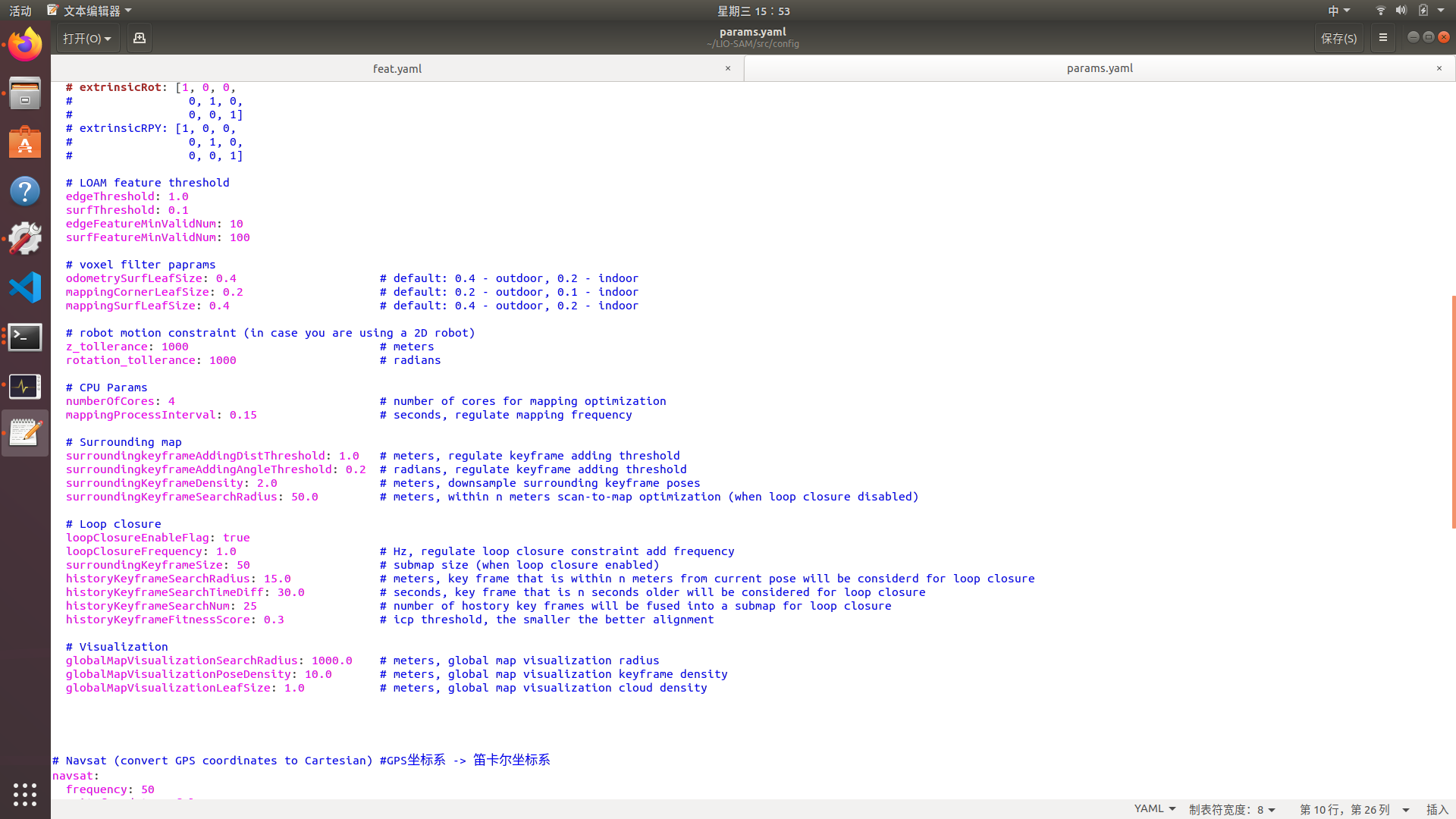Open the input method menu showing 中
This screenshot has width=1456, height=819.
tap(1338, 10)
